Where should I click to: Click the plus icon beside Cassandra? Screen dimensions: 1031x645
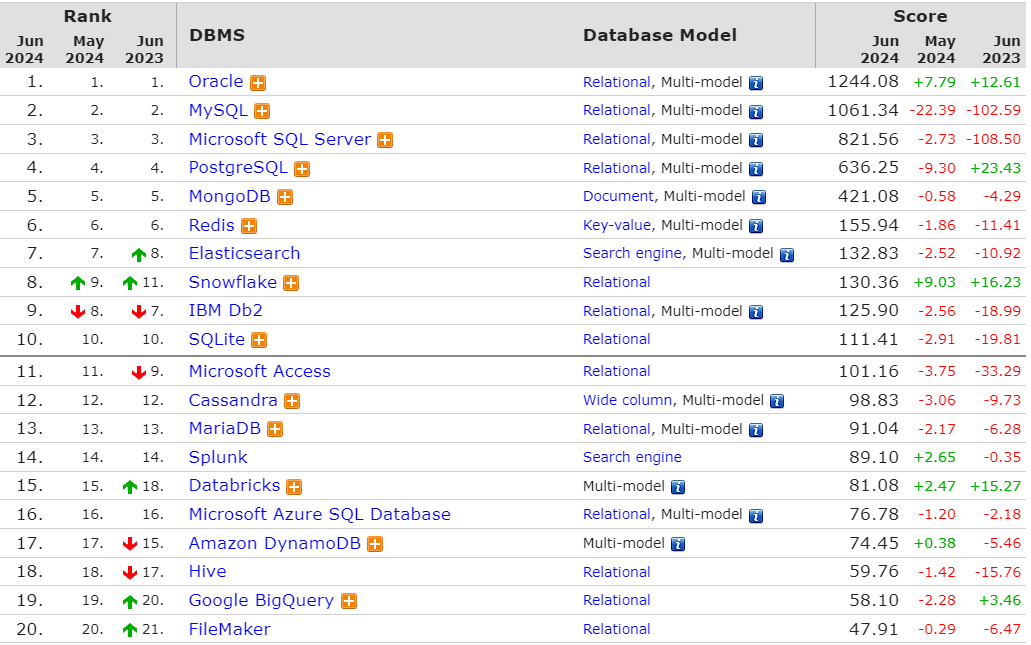click(292, 401)
